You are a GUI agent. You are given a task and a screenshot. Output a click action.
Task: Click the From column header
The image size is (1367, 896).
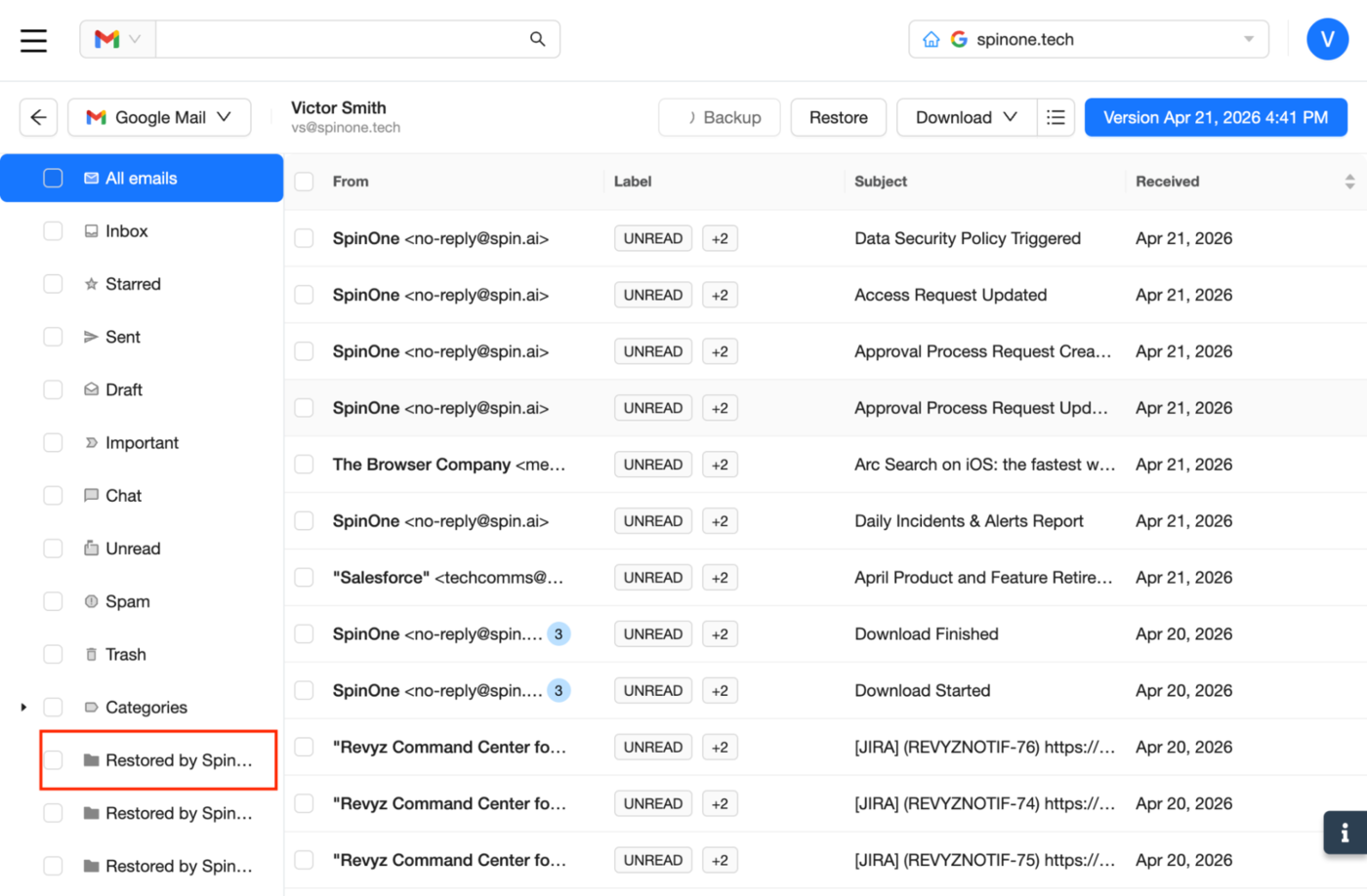coord(351,182)
